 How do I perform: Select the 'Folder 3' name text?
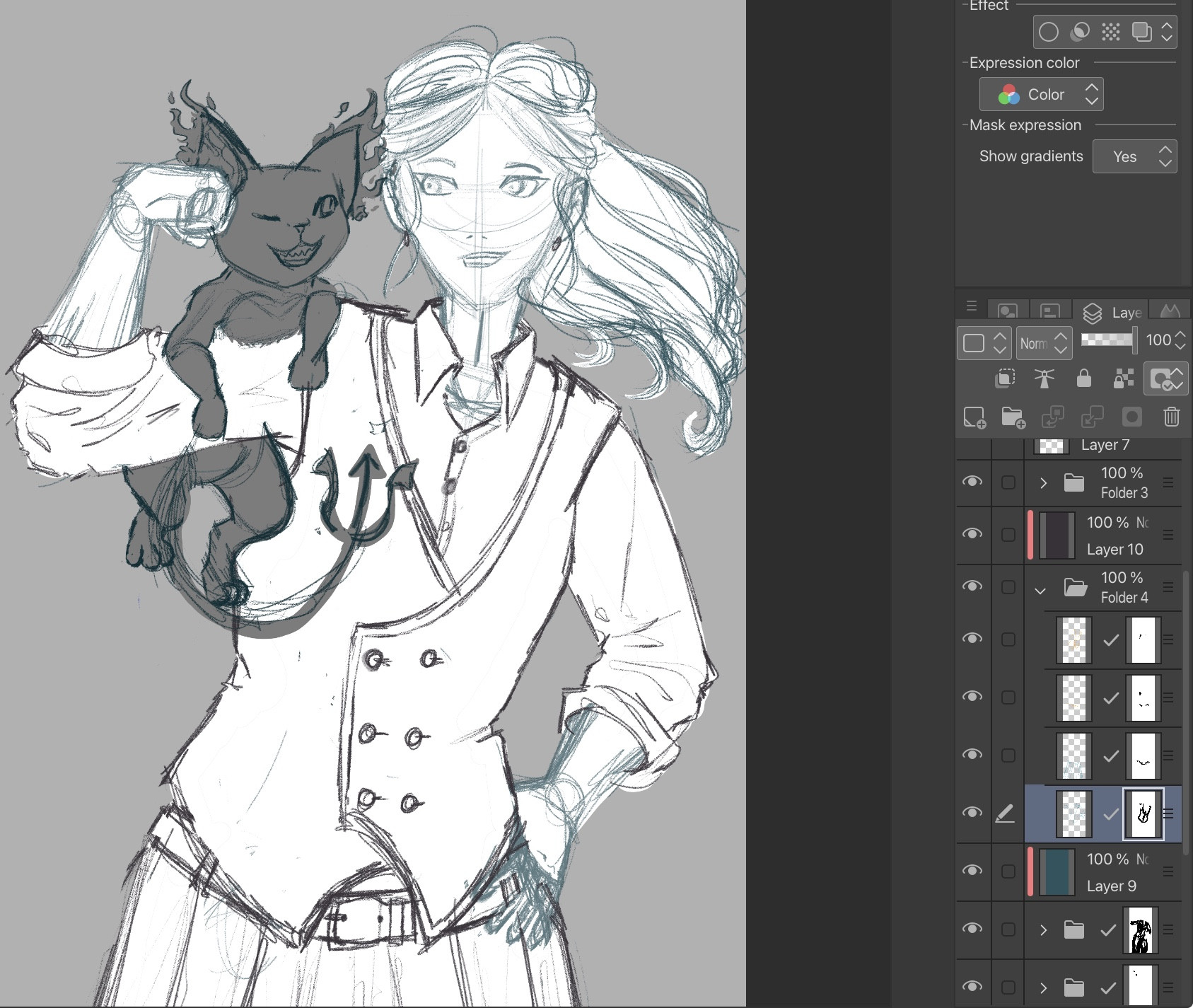point(1124,493)
